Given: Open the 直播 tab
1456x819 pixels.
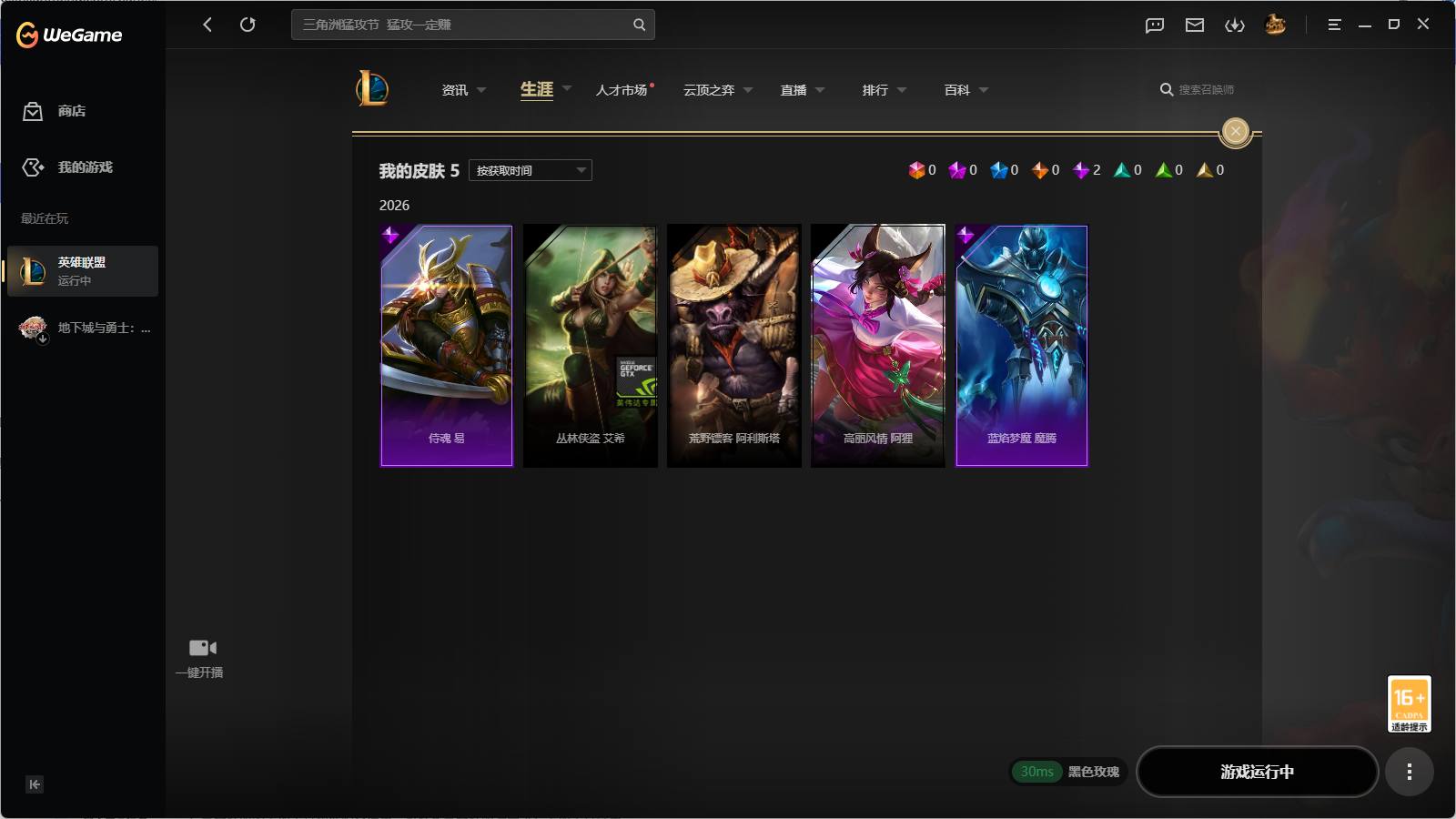Looking at the screenshot, I should point(794,90).
